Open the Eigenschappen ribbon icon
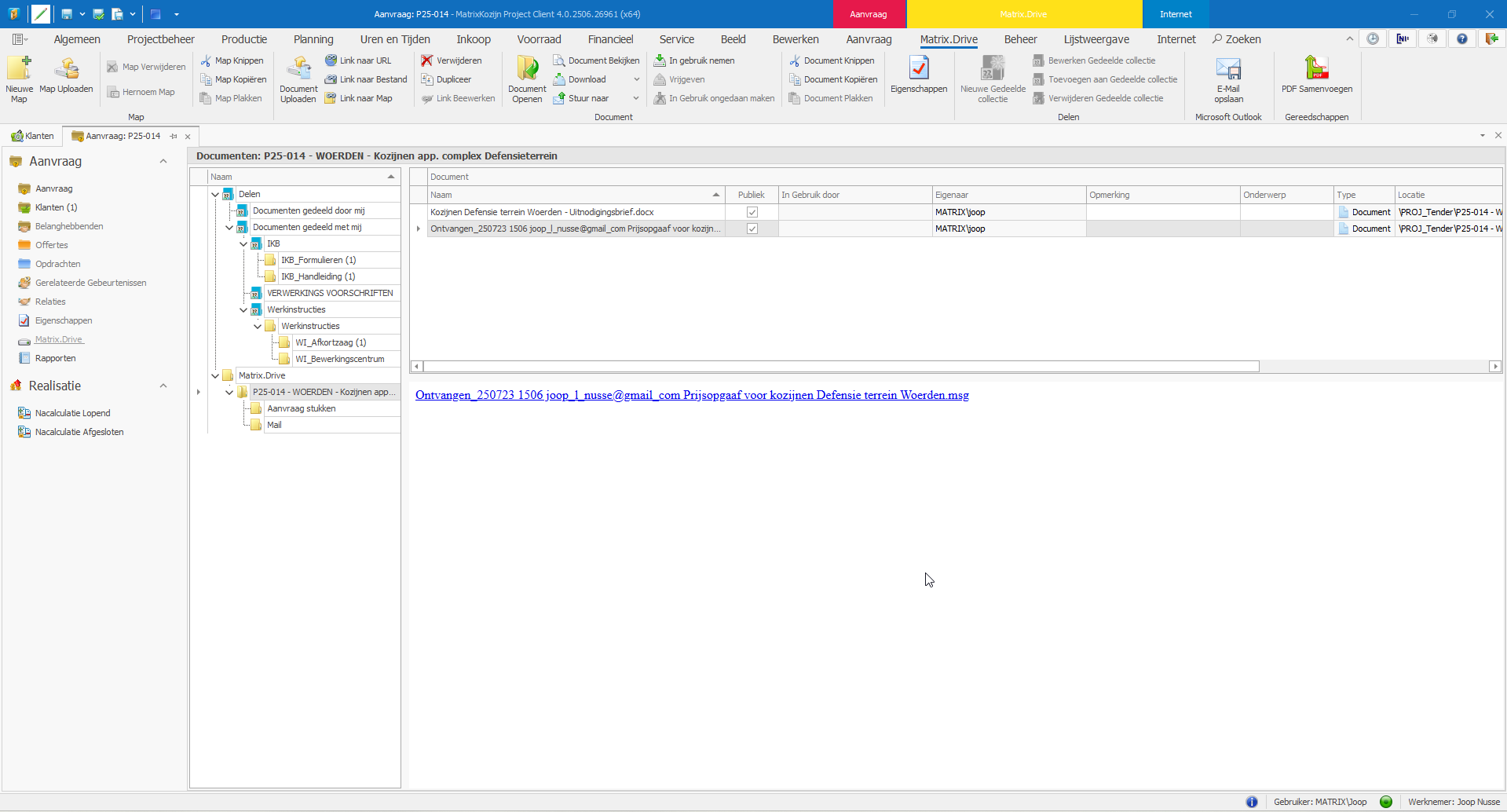 coord(919,68)
